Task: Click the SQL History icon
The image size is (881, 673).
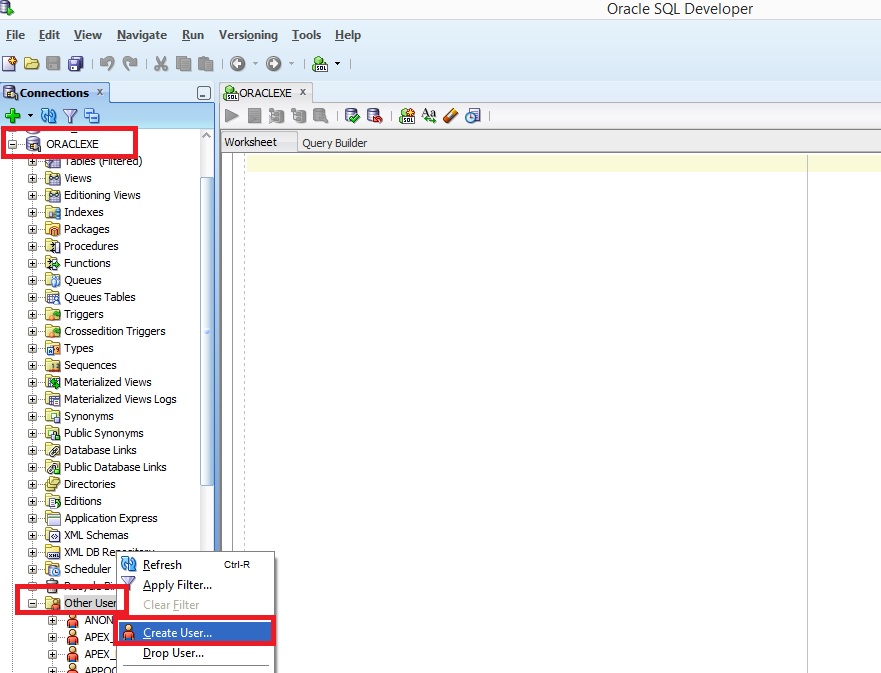Action: (x=473, y=116)
